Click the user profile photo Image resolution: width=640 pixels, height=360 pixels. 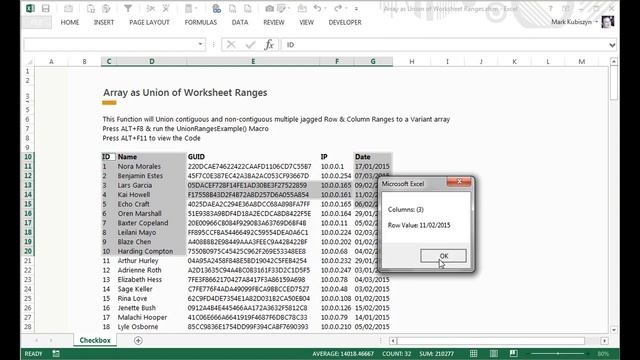(608, 22)
